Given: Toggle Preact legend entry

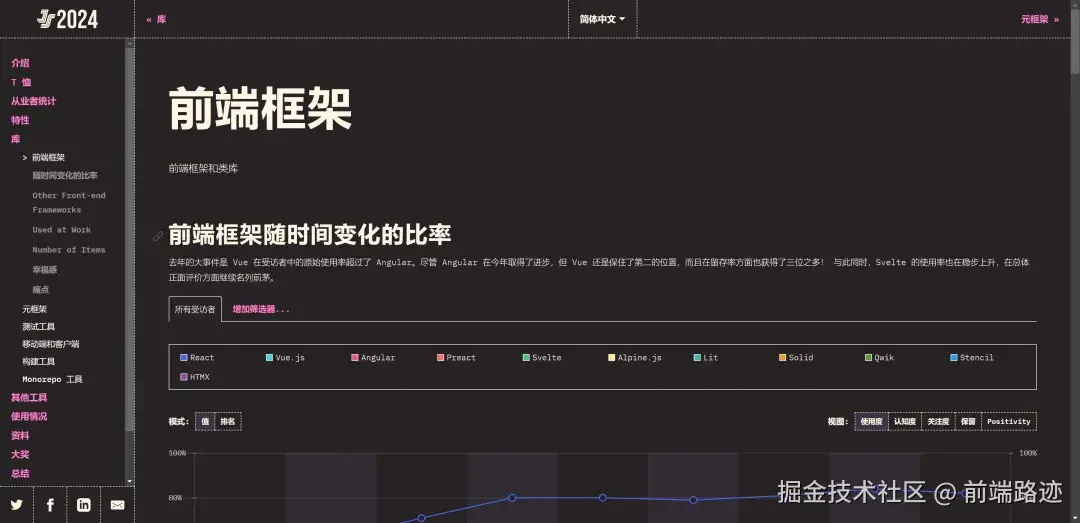Looking at the screenshot, I should 457,358.
